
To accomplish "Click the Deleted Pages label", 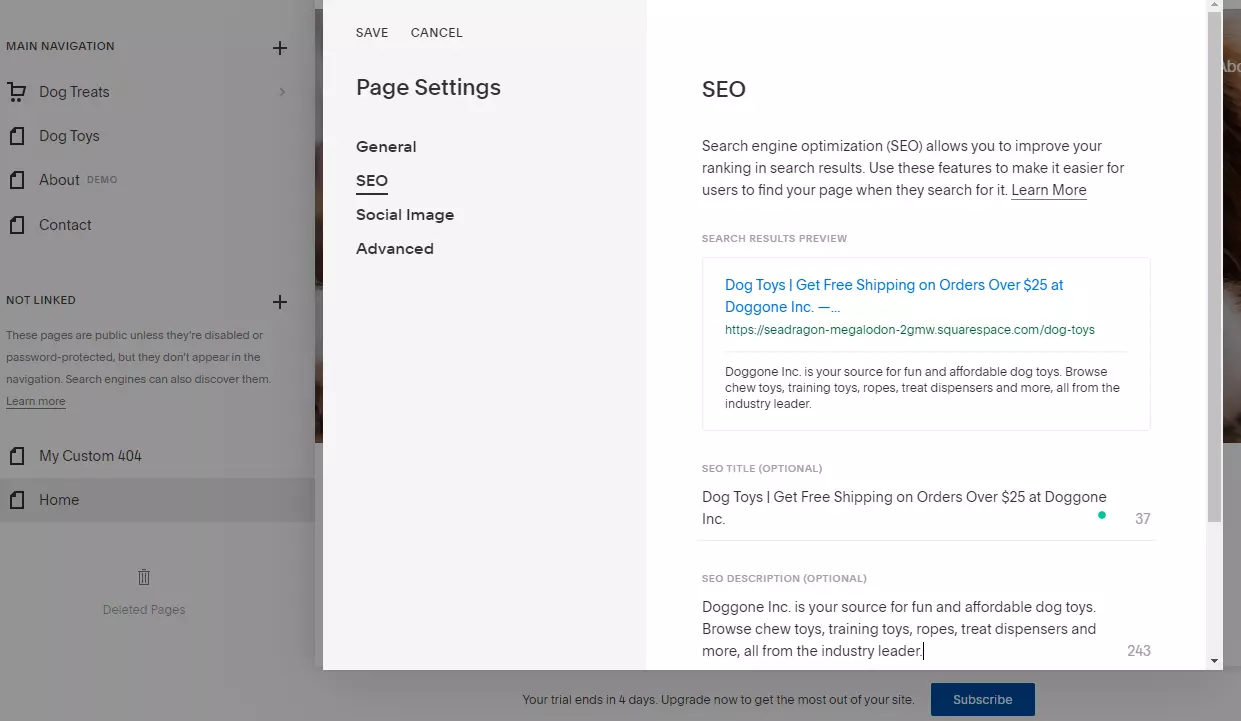I will tap(144, 610).
